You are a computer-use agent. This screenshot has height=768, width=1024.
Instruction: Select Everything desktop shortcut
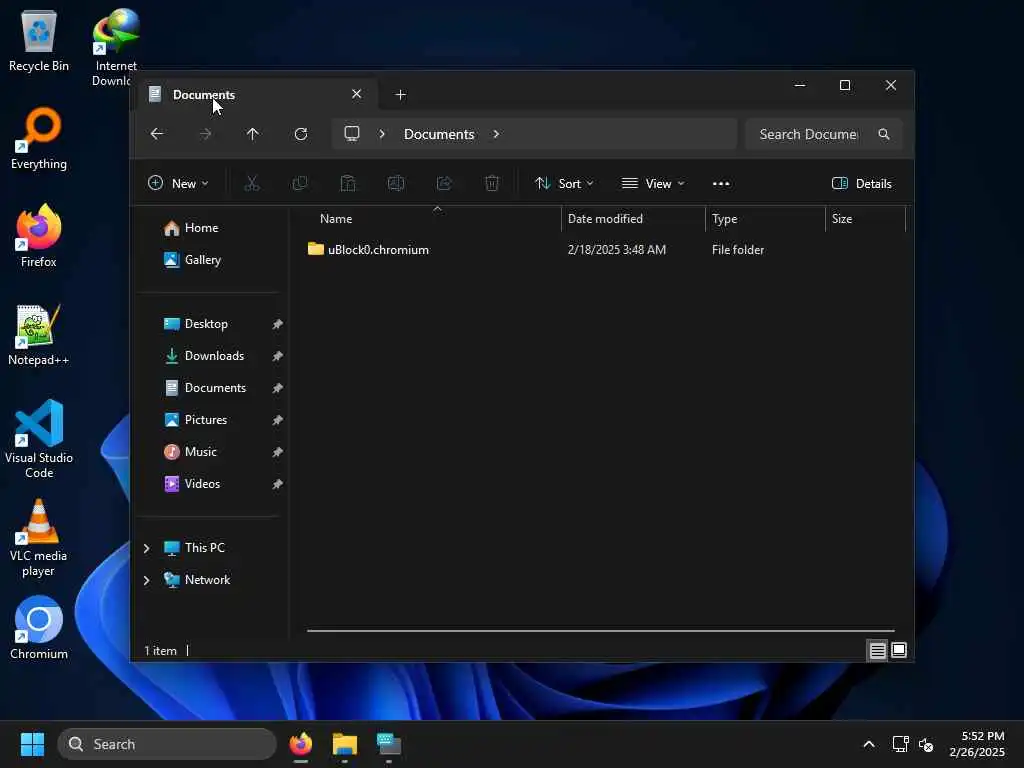pyautogui.click(x=39, y=139)
